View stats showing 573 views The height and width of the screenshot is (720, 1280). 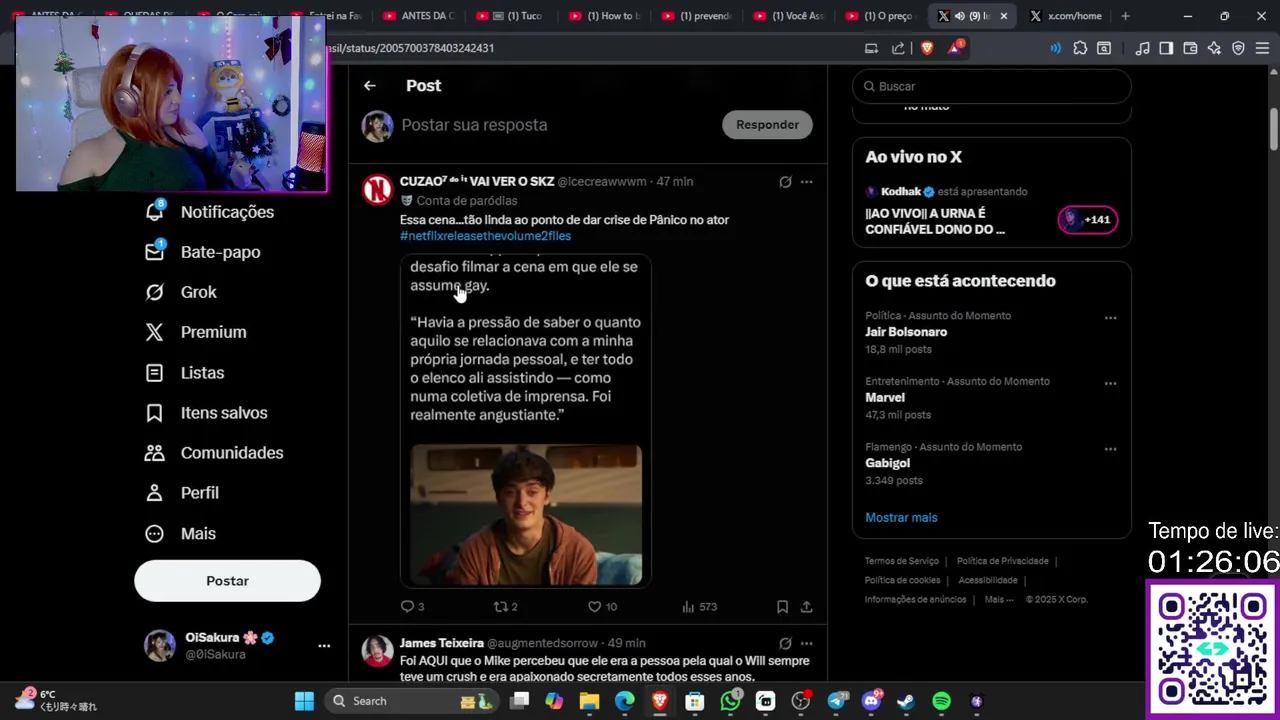click(699, 607)
